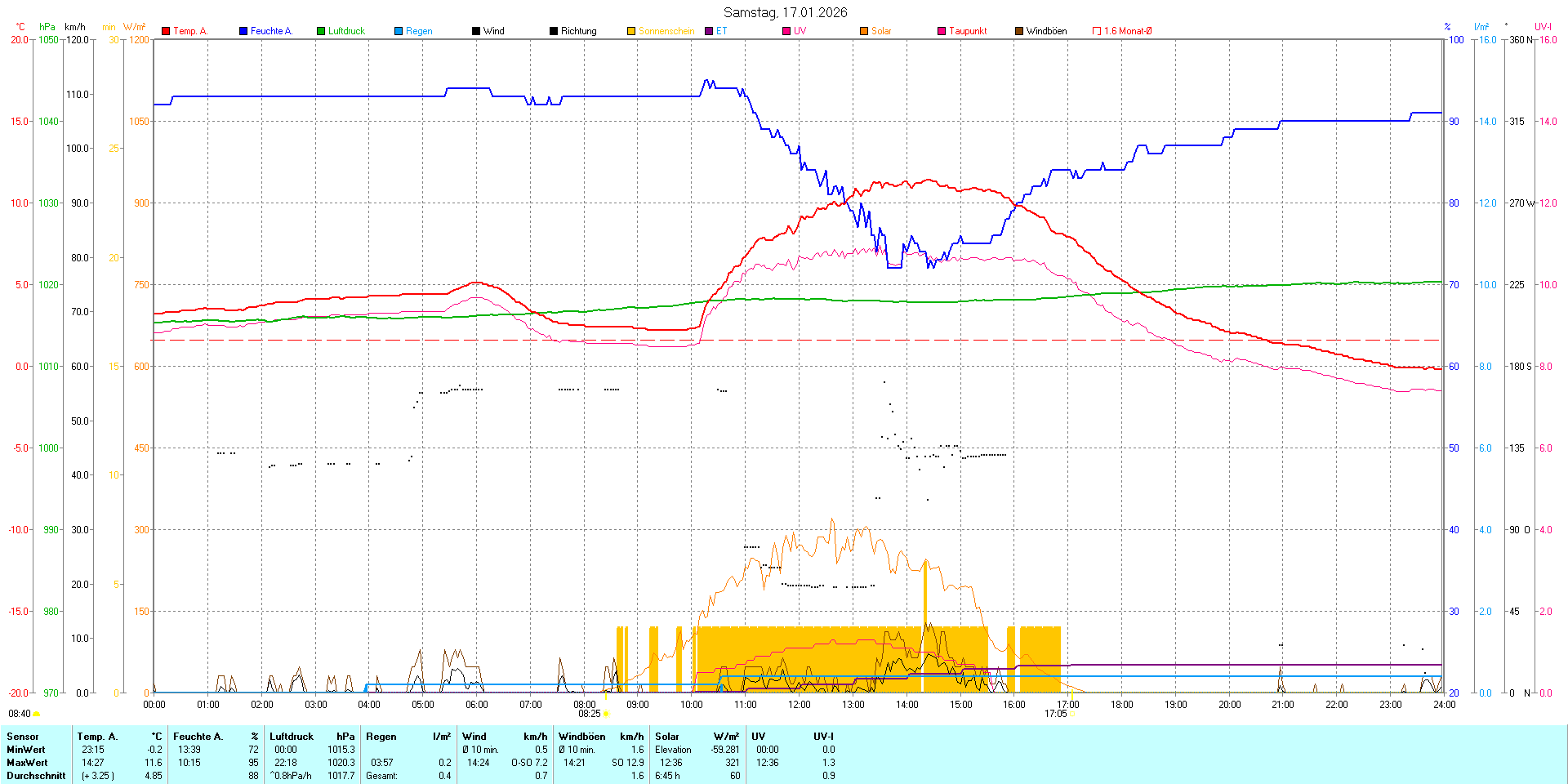Image resolution: width=1568 pixels, height=784 pixels.
Task: Click the brown Windböen legend square
Action: 1019,31
